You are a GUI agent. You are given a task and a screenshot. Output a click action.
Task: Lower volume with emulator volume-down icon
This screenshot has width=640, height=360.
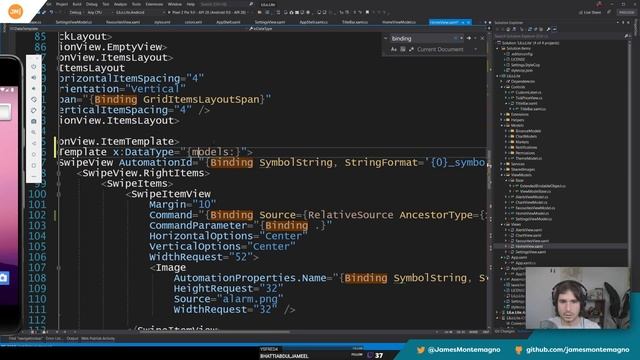34,88
